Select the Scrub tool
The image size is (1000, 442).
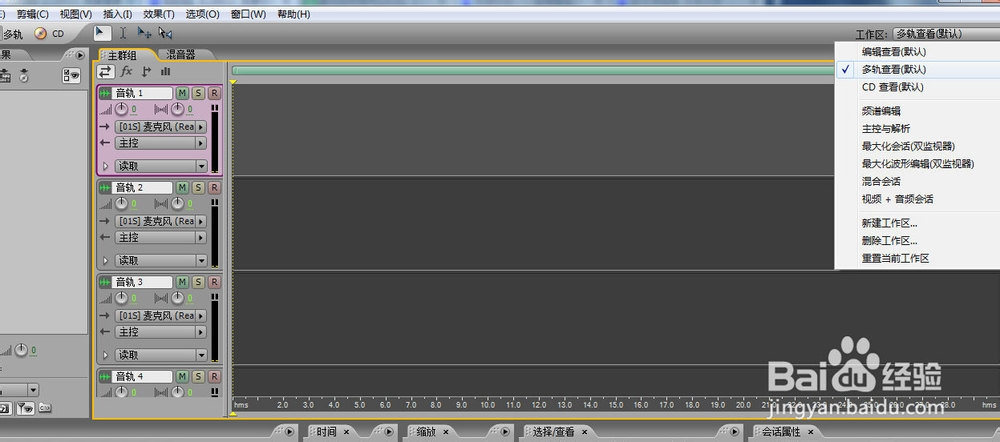point(165,33)
